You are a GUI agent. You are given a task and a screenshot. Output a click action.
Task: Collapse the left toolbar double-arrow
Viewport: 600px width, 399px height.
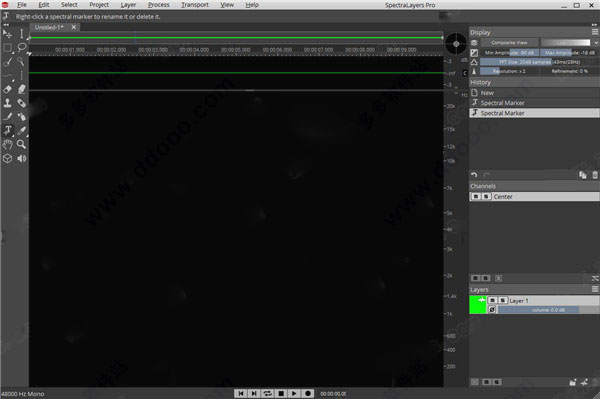[6, 24]
